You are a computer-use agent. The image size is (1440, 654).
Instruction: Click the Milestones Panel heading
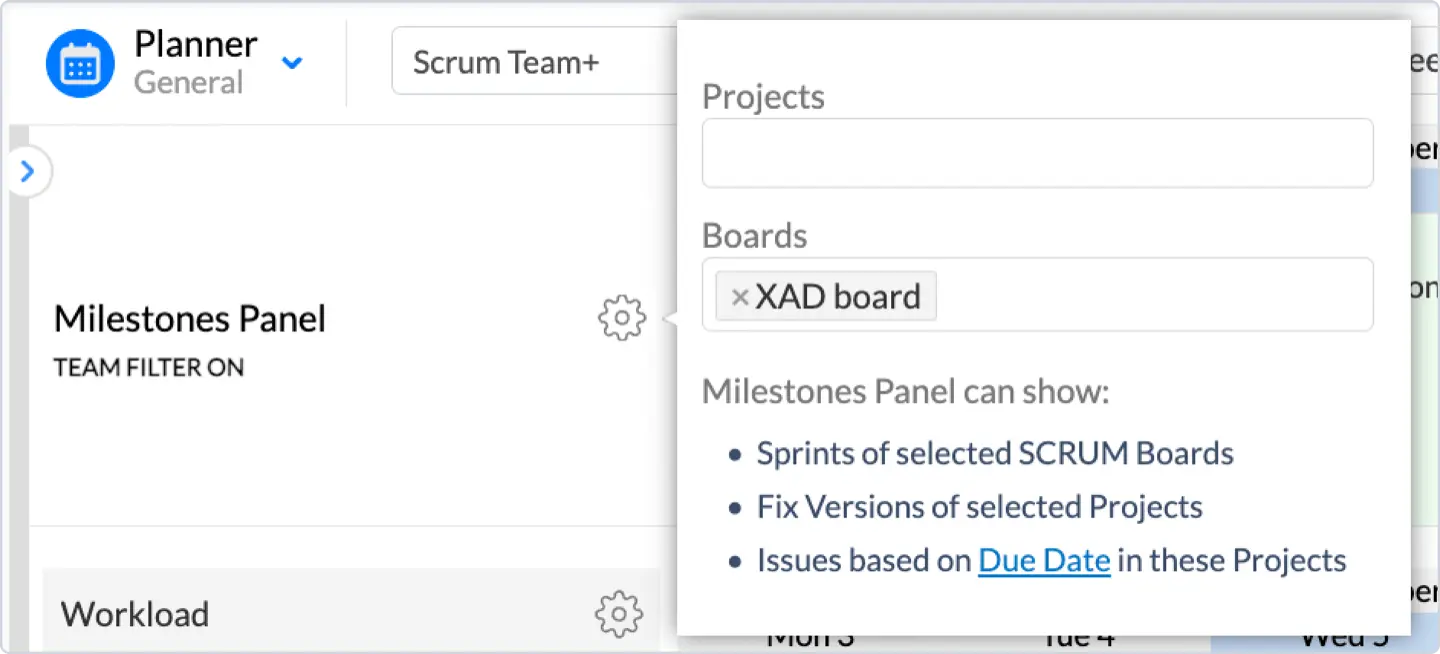click(x=190, y=319)
